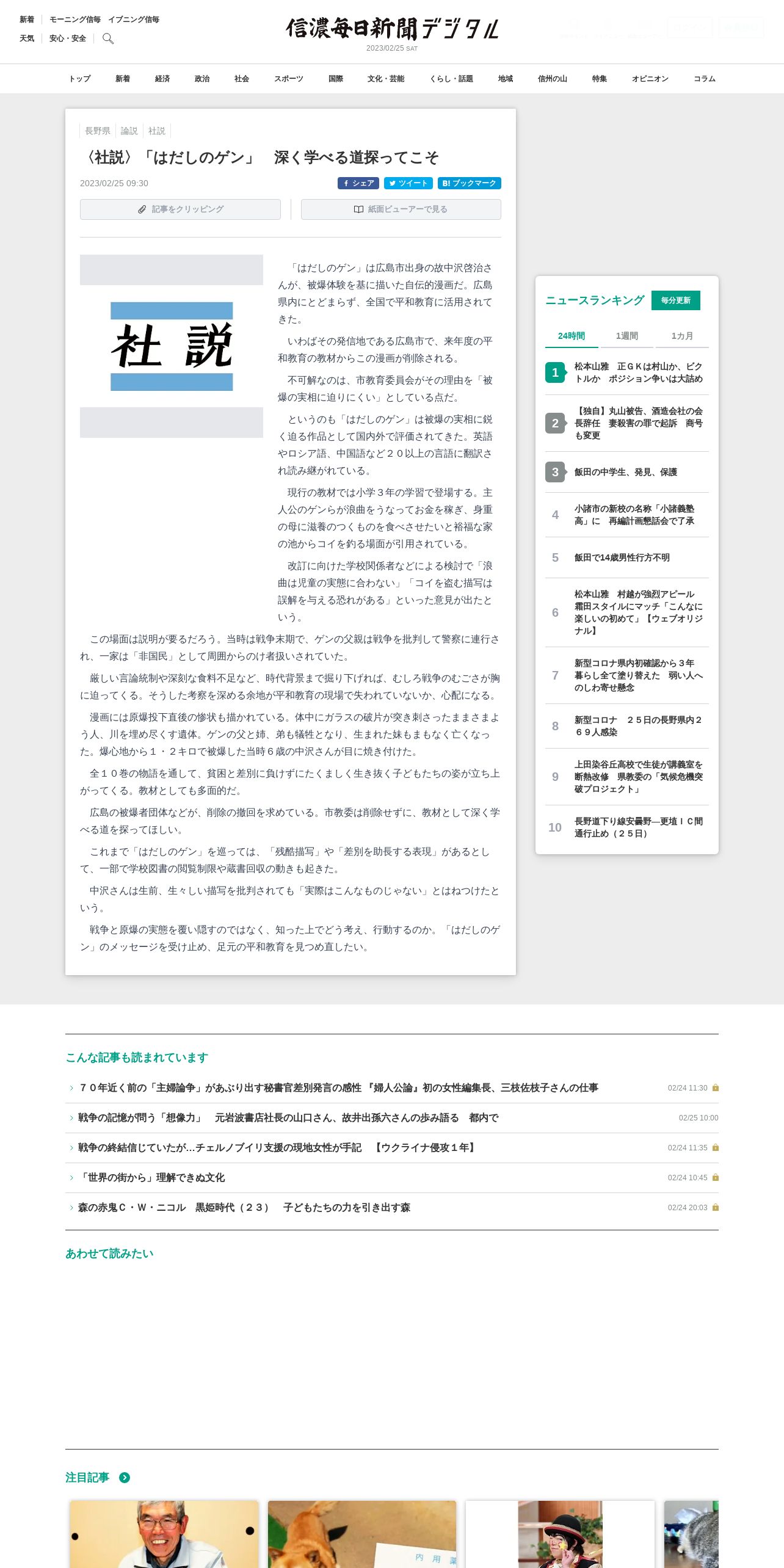Open rank 2 丸山被告 article

point(639,423)
